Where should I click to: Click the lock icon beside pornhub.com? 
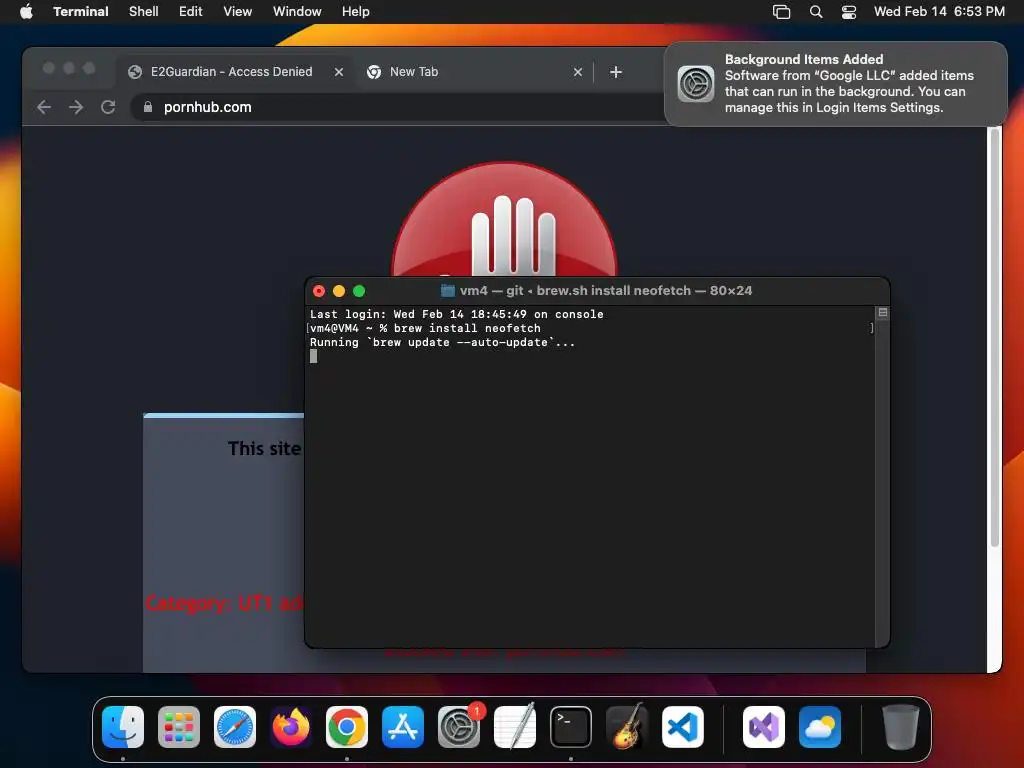point(148,107)
